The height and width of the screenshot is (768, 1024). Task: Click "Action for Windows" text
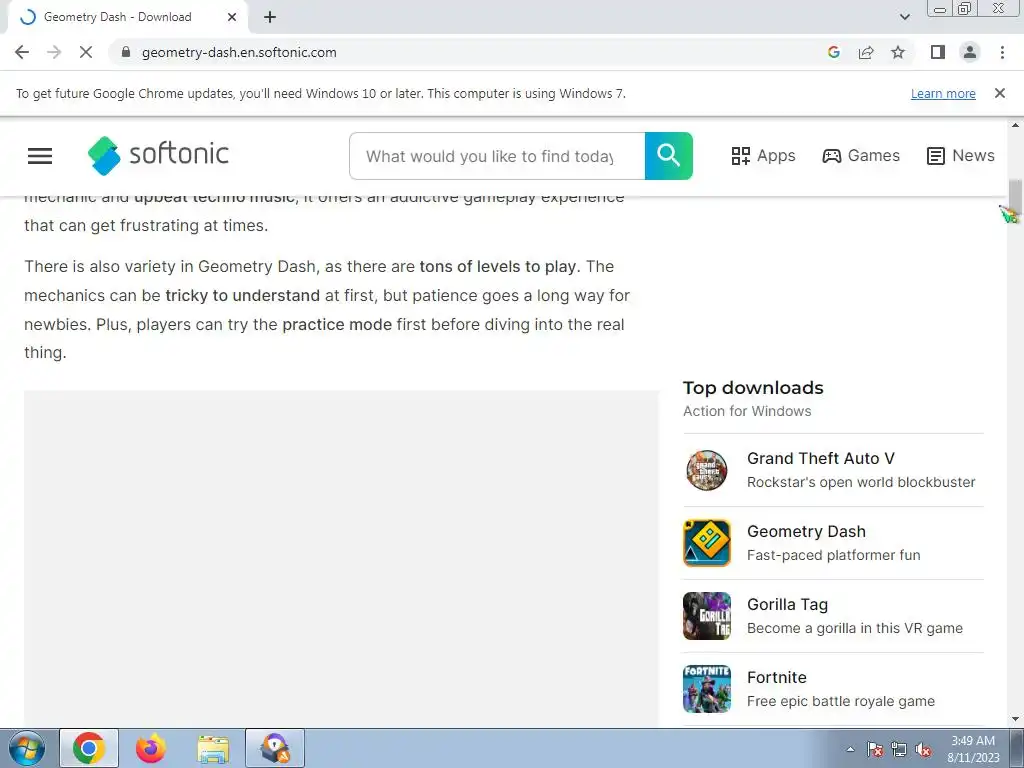pyautogui.click(x=747, y=411)
